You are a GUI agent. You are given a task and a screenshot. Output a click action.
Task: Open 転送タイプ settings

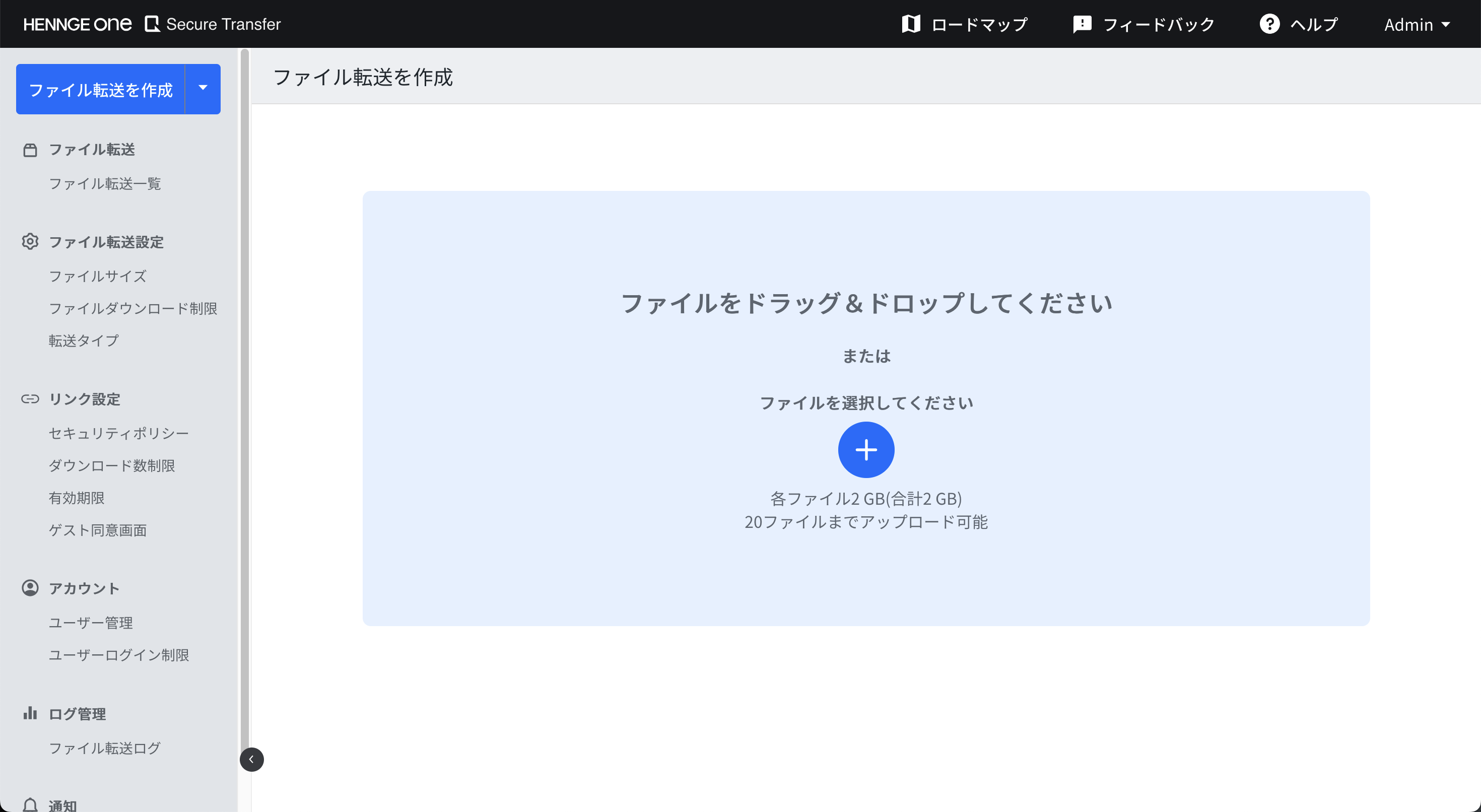[x=84, y=341]
